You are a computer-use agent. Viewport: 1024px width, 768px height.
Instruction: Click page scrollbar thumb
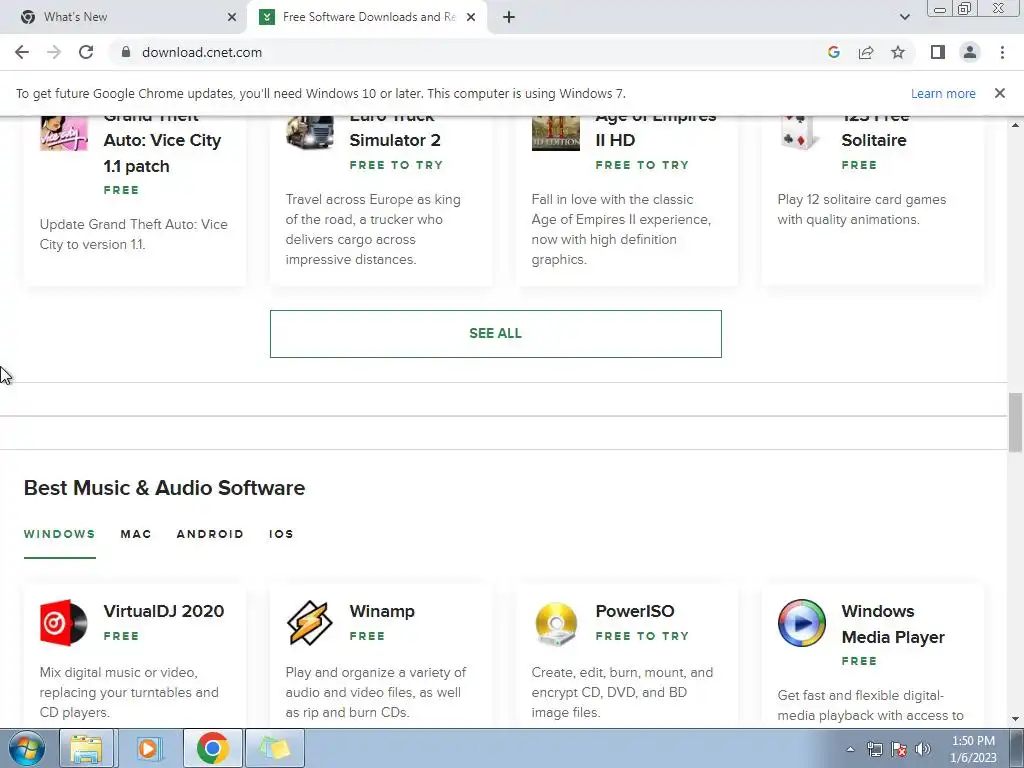(x=1015, y=422)
